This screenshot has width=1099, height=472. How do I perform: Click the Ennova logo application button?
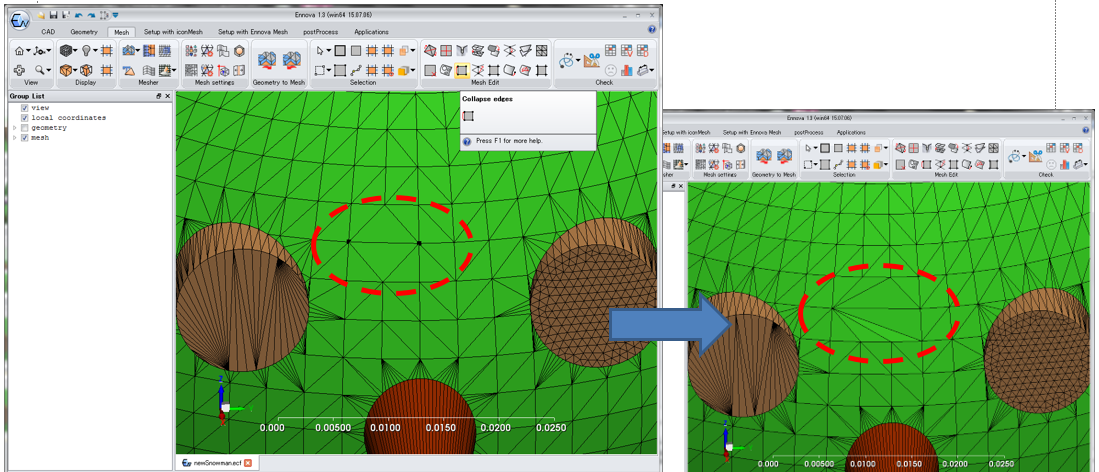pyautogui.click(x=18, y=20)
